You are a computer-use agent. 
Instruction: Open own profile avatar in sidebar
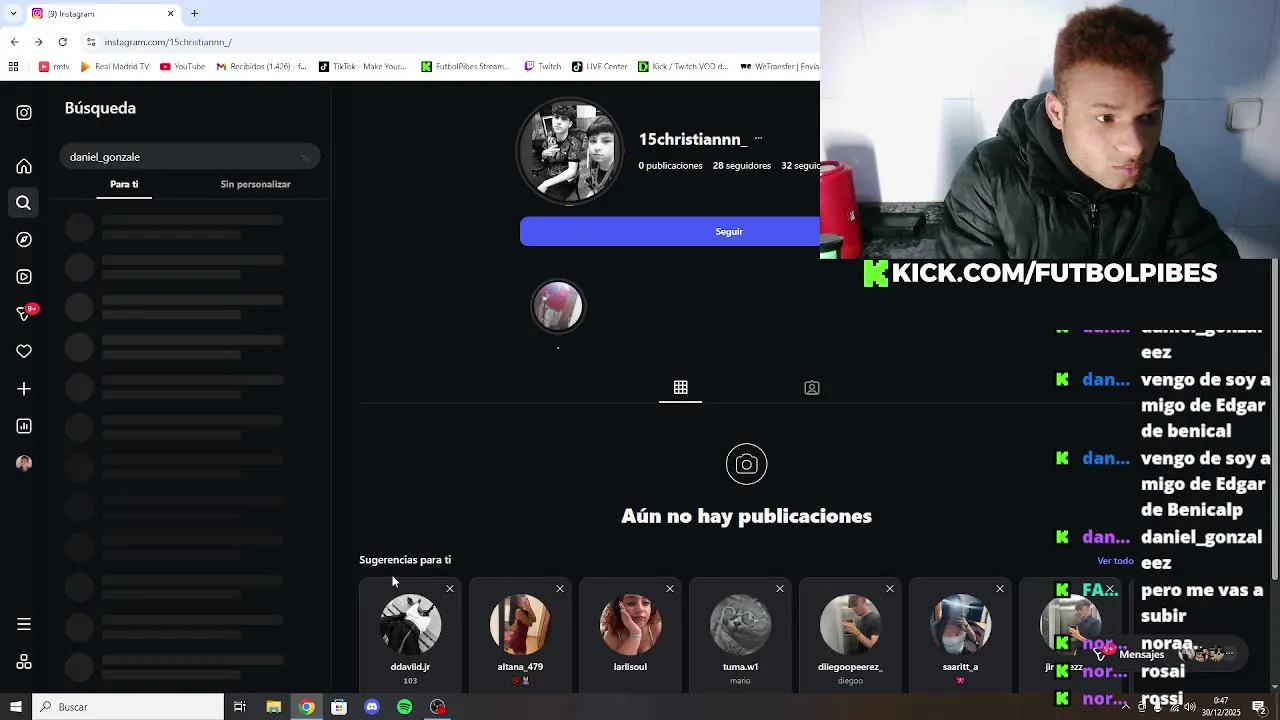point(24,463)
